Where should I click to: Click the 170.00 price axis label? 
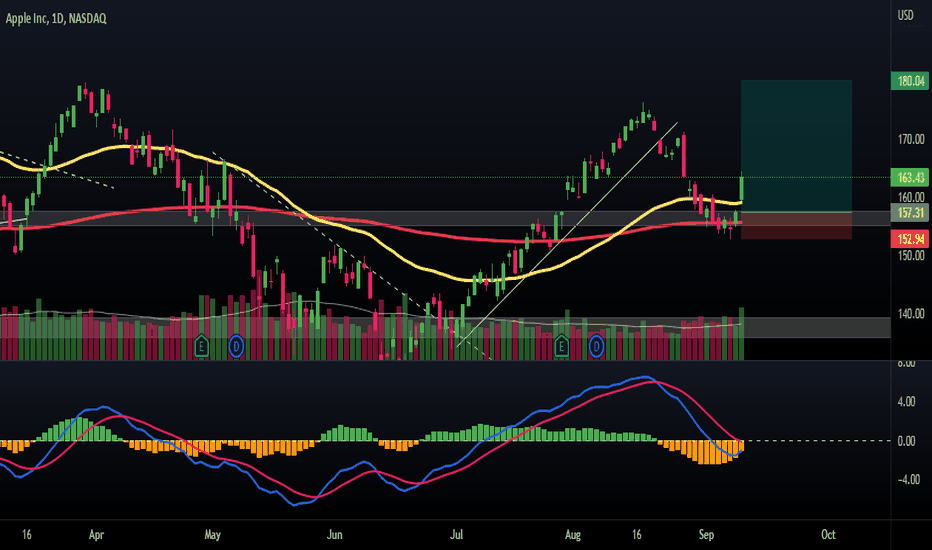click(x=911, y=139)
